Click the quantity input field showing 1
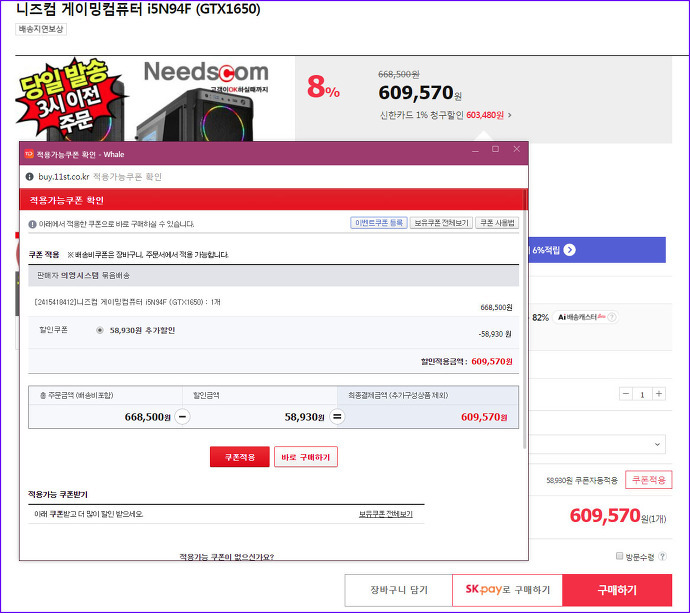The height and width of the screenshot is (613, 690). pyautogui.click(x=642, y=394)
